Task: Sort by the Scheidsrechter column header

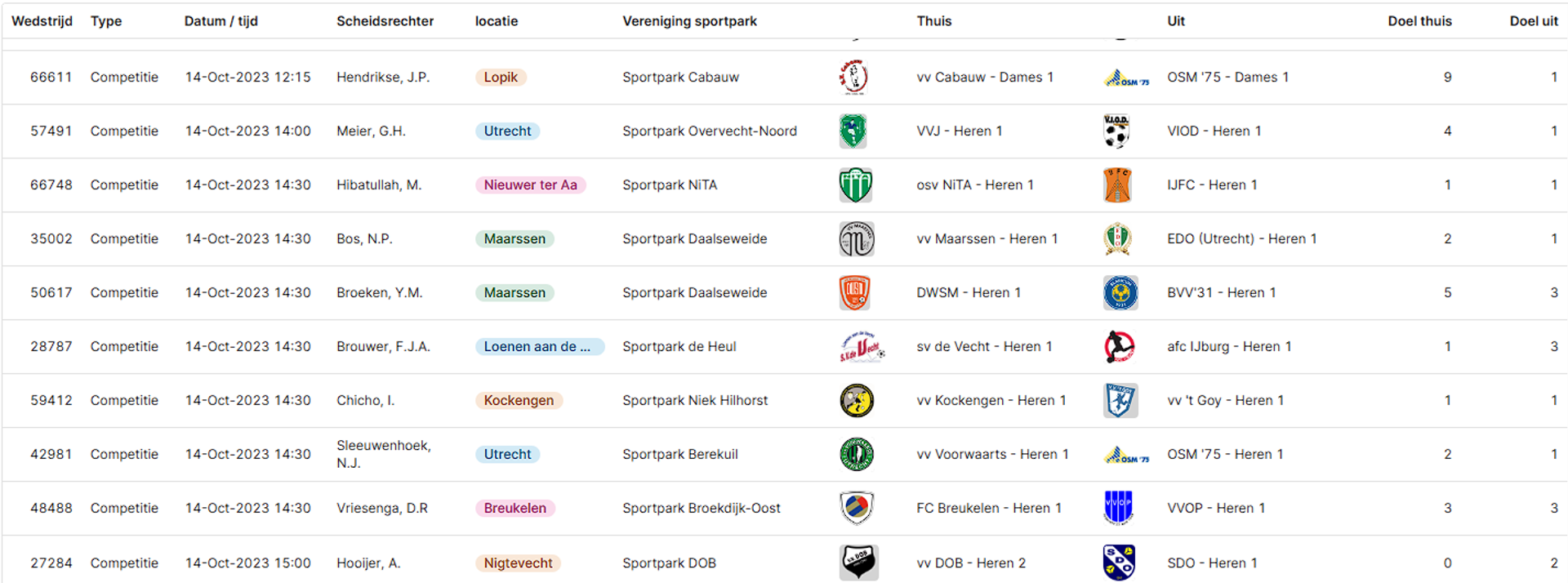Action: pos(385,21)
